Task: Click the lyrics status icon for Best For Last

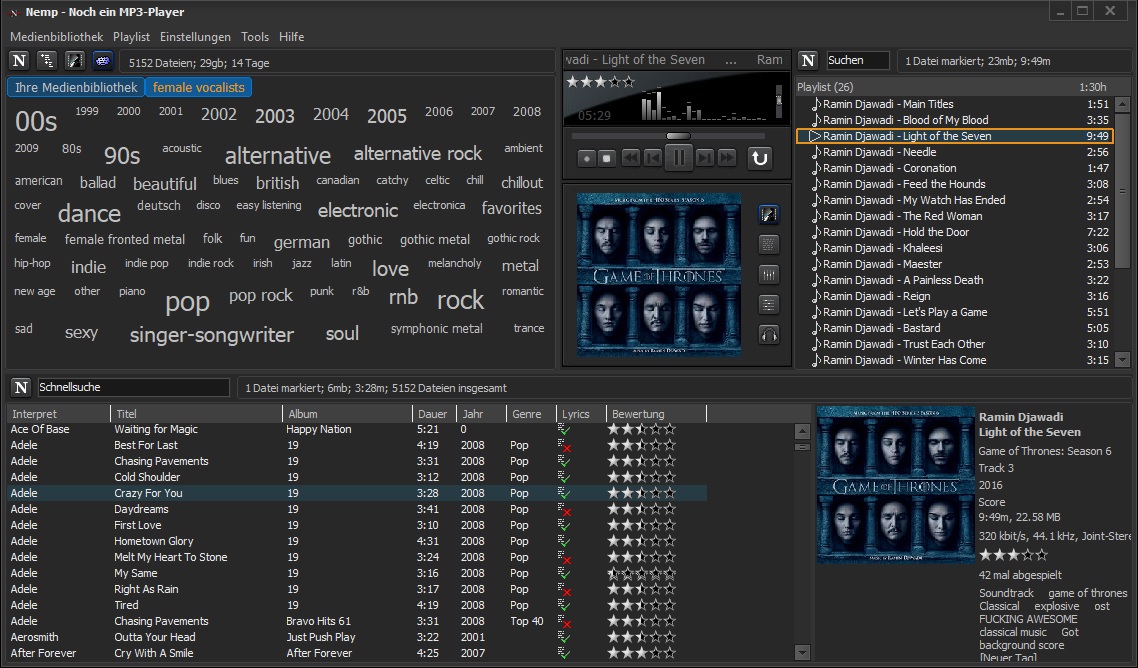Action: point(564,445)
